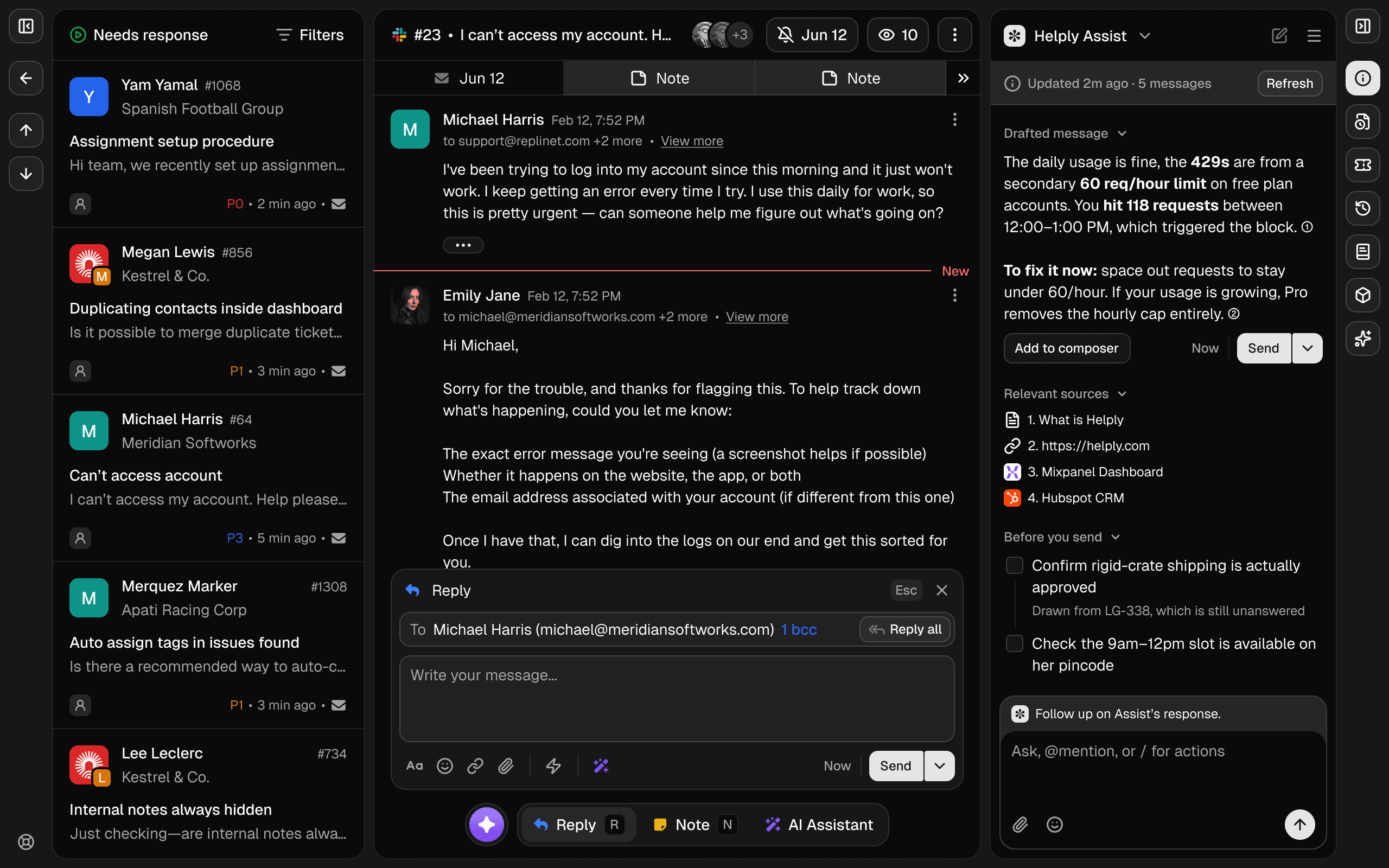Click View more in Emily Jane message
Viewport: 1389px width, 868px height.
click(x=756, y=317)
